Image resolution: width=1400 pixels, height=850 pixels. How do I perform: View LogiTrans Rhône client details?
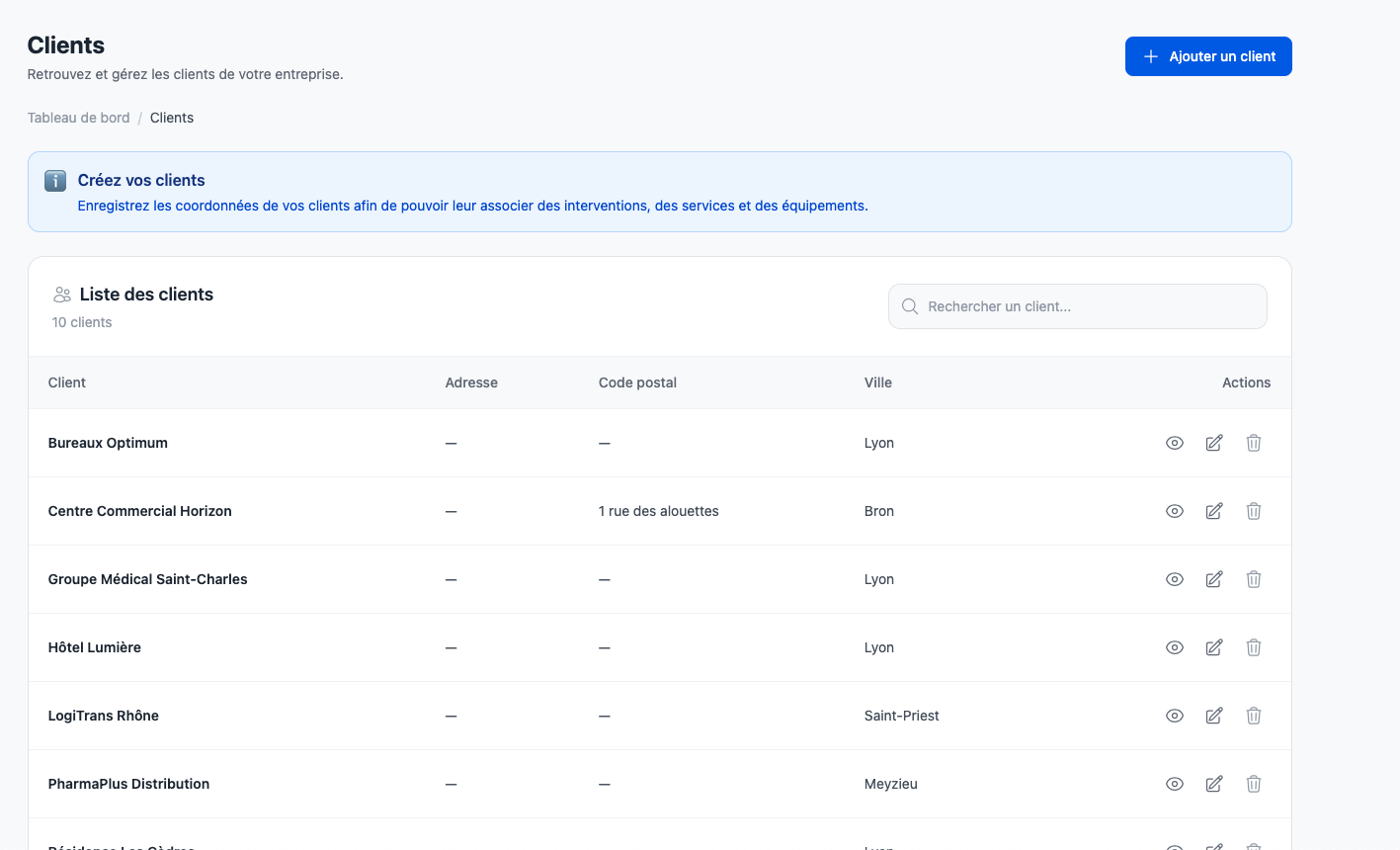(1175, 716)
